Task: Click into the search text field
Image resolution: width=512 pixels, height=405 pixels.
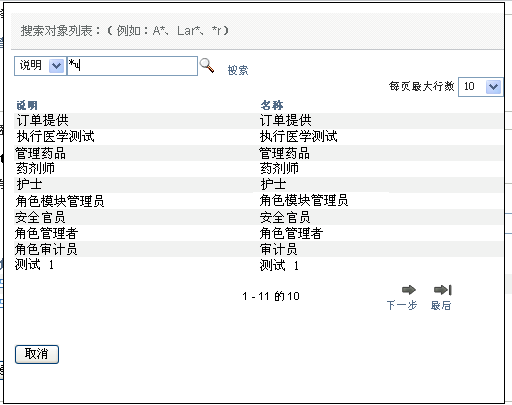Action: [x=132, y=66]
